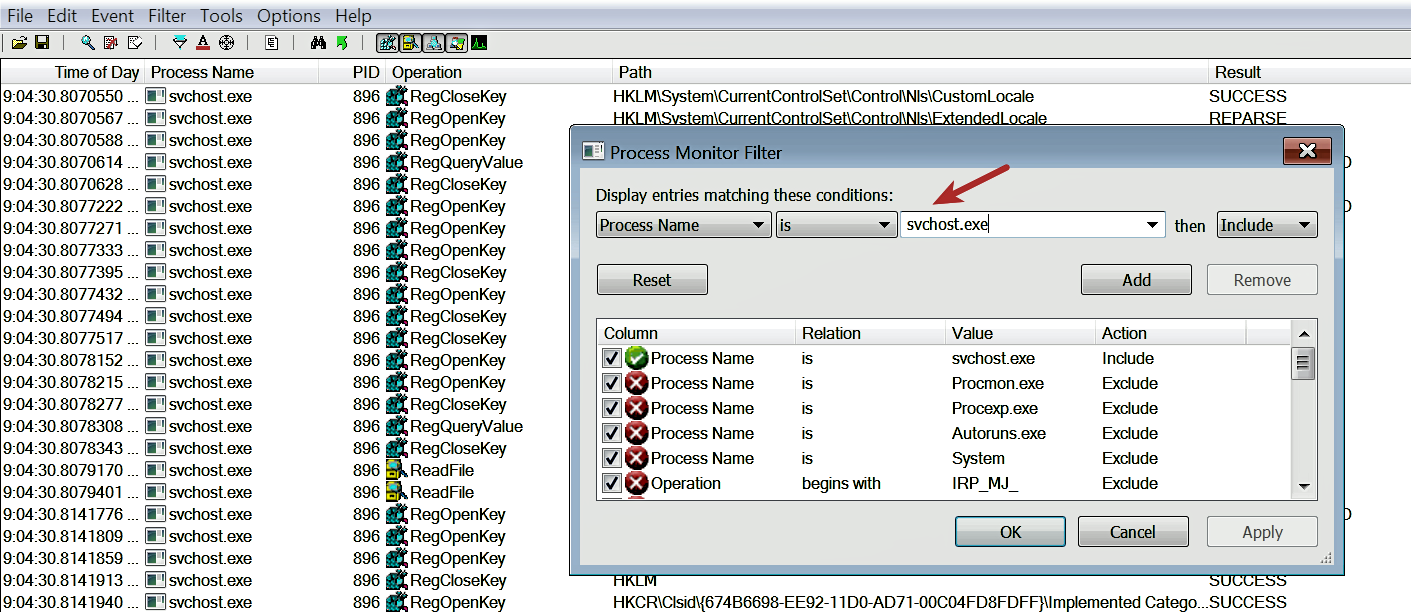The width and height of the screenshot is (1411, 612).
Task: Open the Options menu
Action: (289, 16)
